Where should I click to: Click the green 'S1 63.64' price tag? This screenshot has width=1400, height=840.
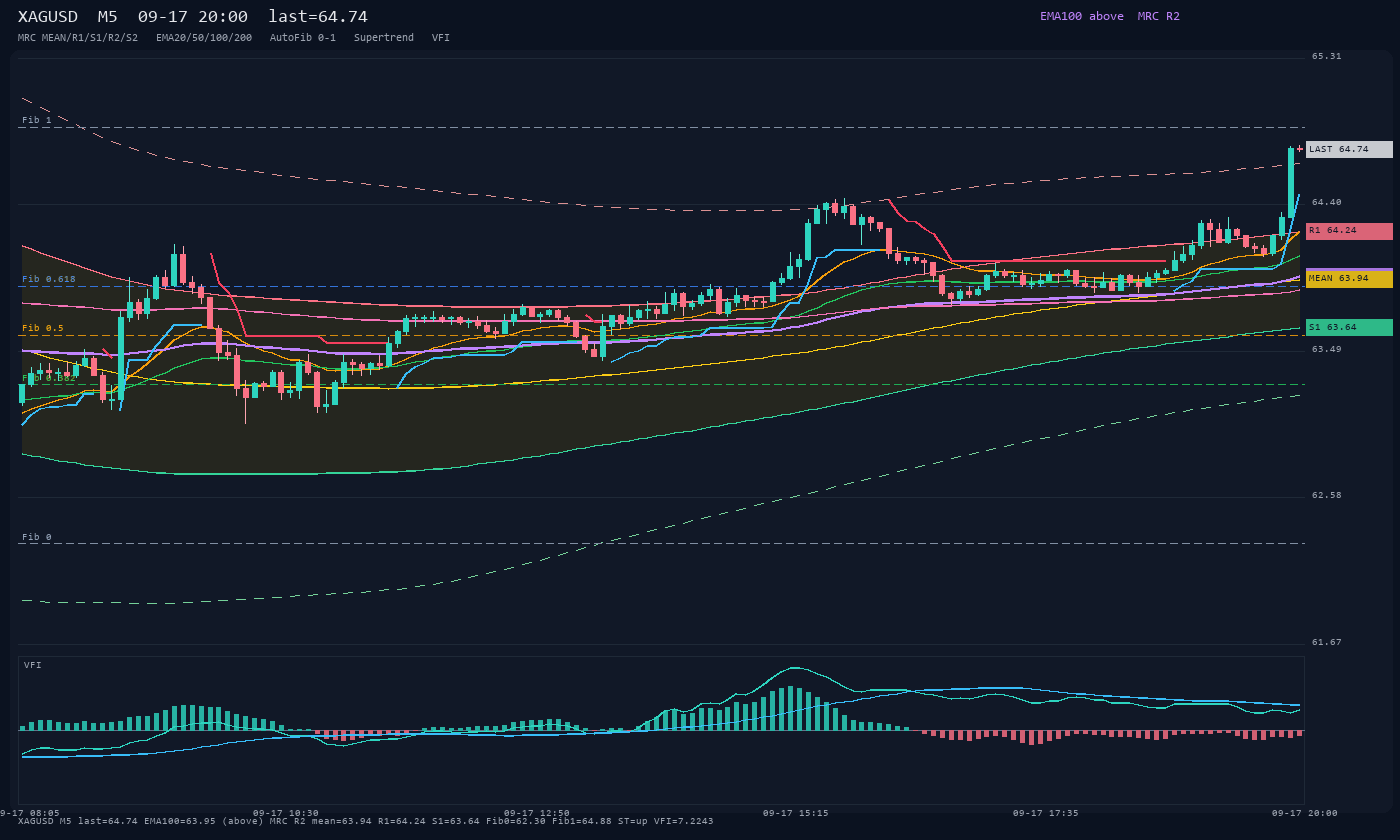click(1349, 327)
